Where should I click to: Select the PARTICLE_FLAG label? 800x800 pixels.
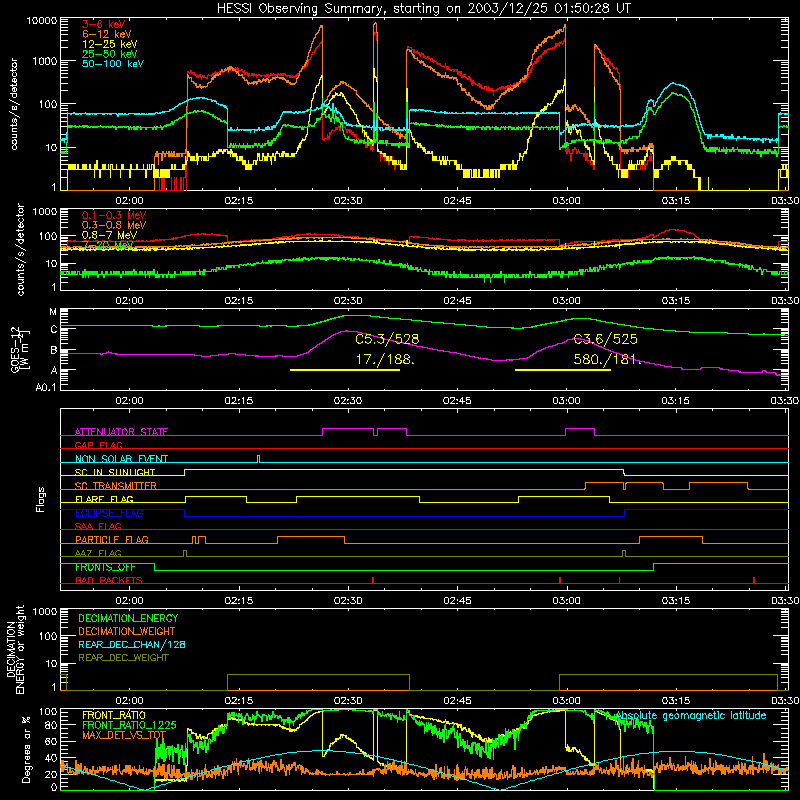point(112,540)
